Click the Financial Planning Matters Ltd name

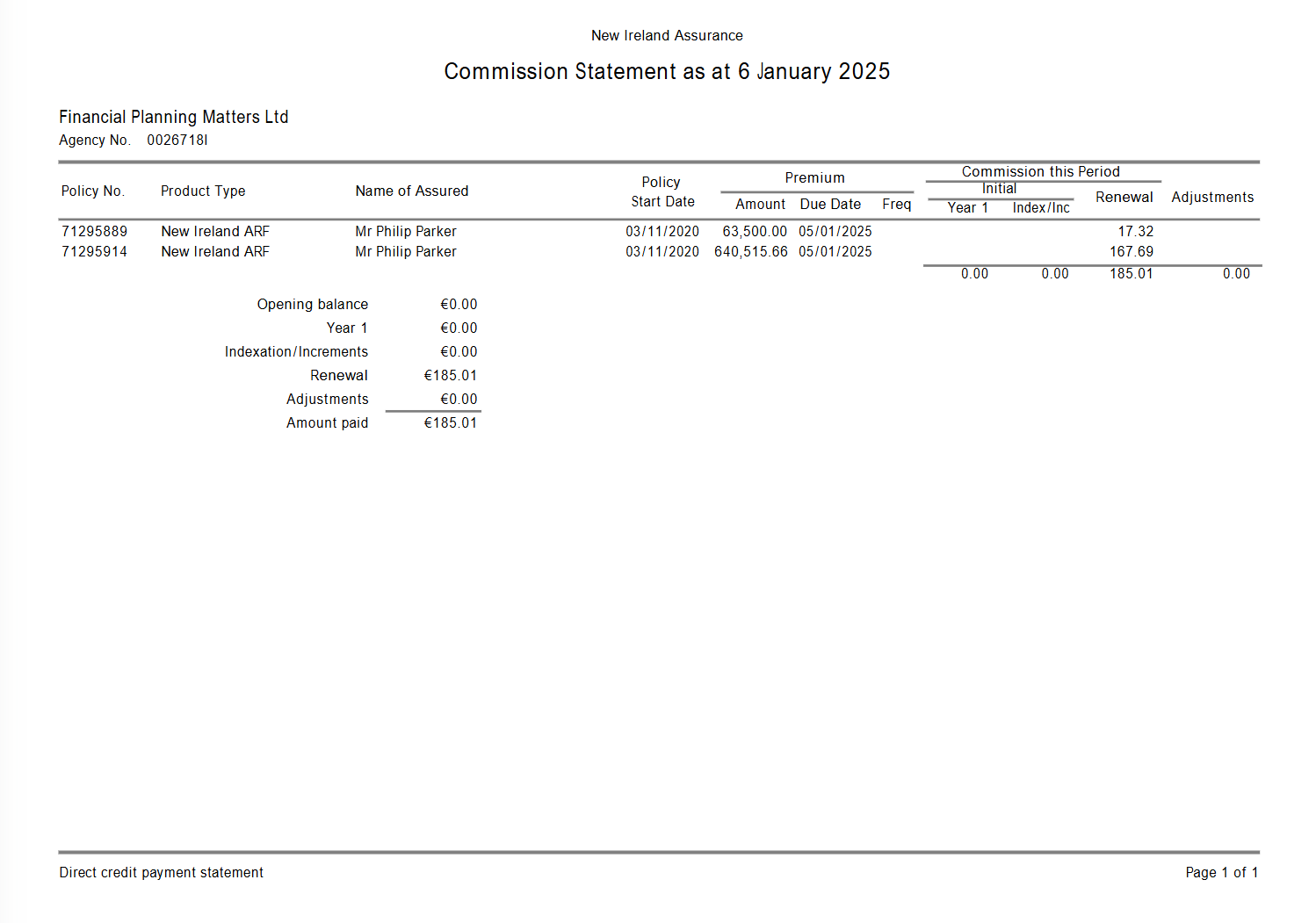[173, 117]
